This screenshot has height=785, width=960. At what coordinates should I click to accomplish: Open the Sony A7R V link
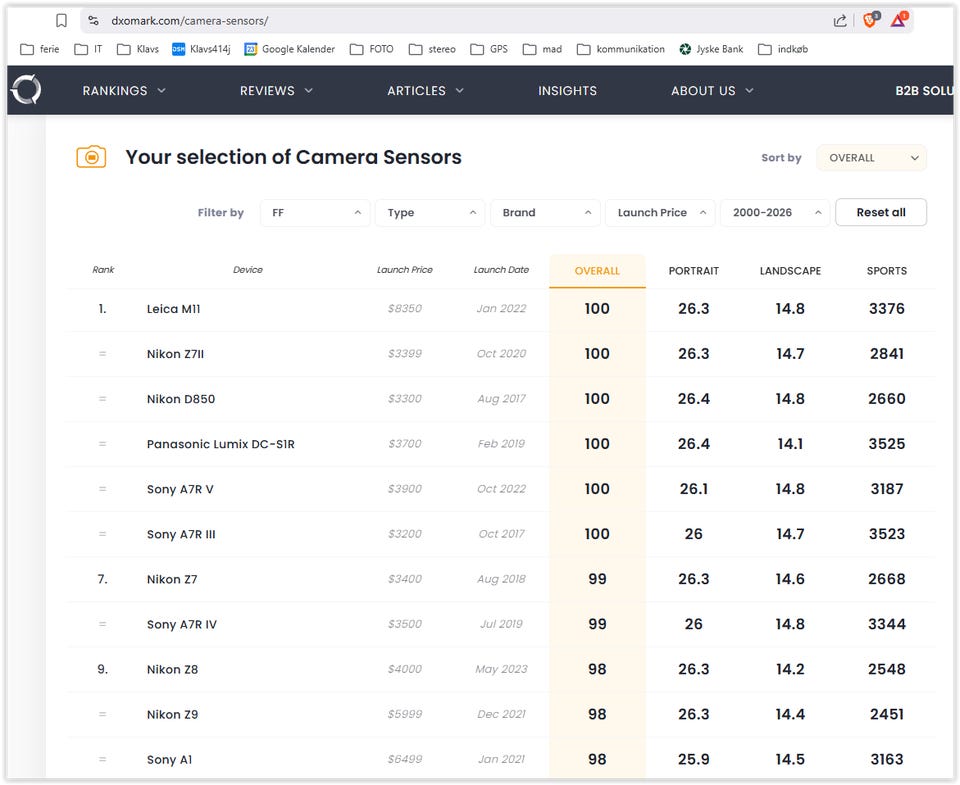tap(180, 489)
